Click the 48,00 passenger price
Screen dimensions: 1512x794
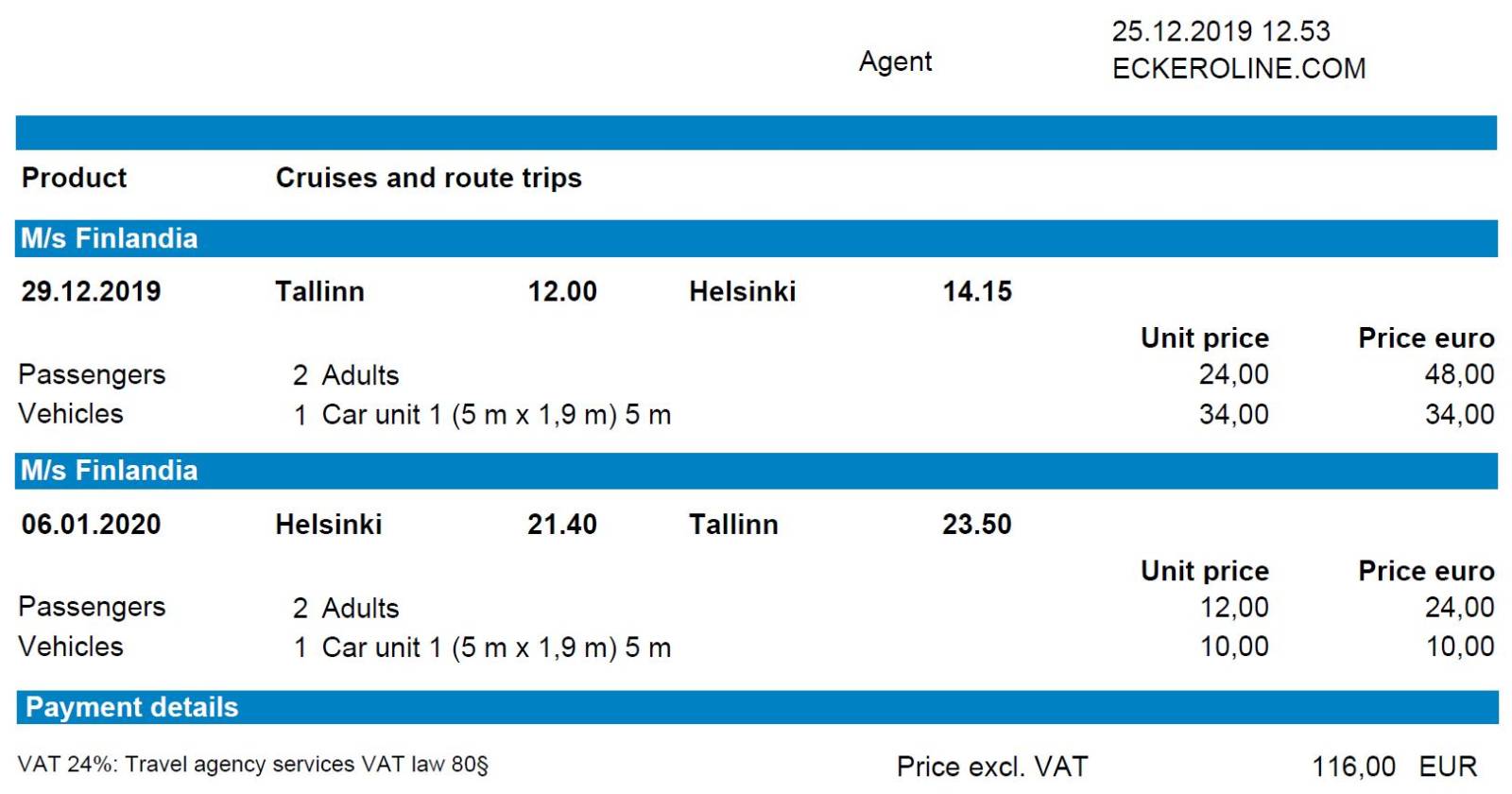pos(1460,375)
